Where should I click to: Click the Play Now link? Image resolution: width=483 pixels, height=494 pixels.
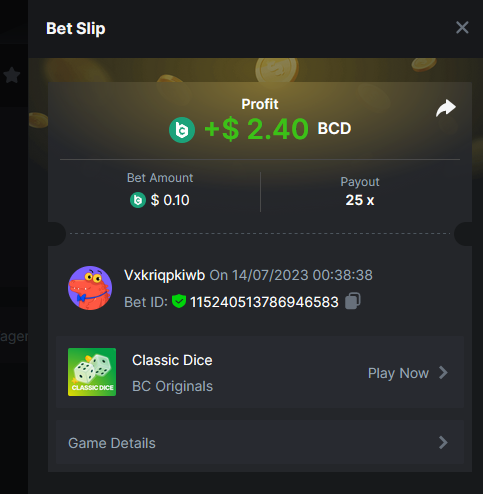398,373
